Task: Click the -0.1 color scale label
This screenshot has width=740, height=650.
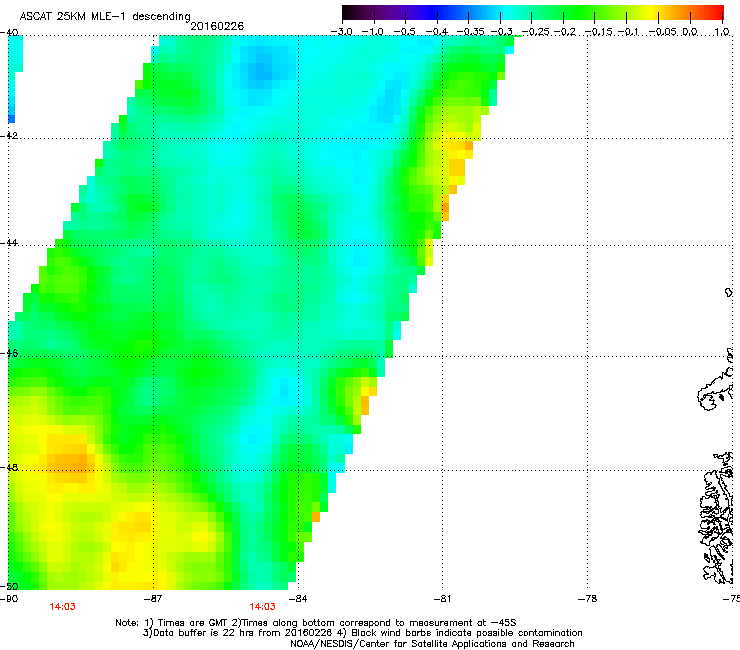Action: (x=628, y=32)
